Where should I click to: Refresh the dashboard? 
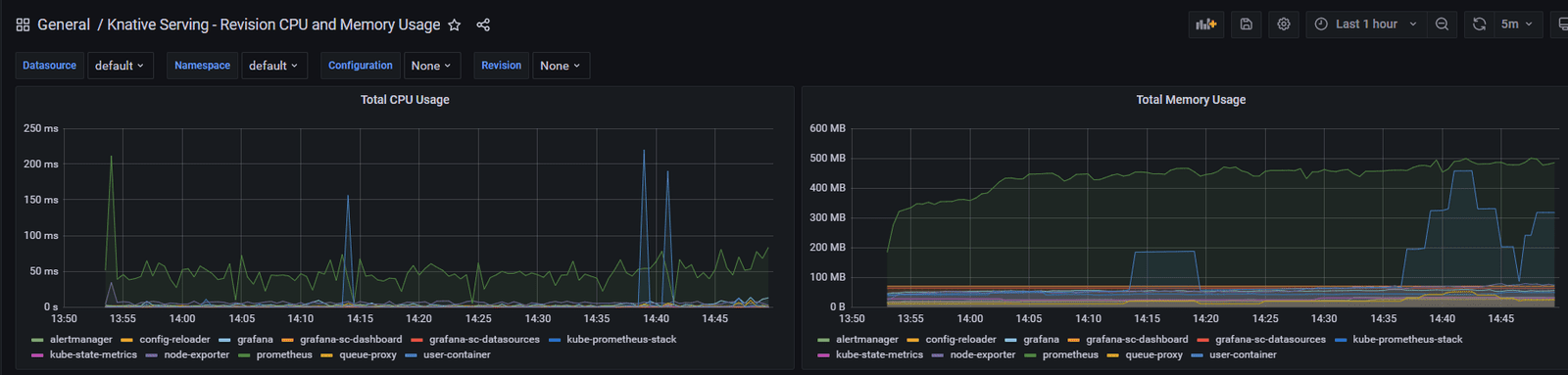(x=1479, y=24)
